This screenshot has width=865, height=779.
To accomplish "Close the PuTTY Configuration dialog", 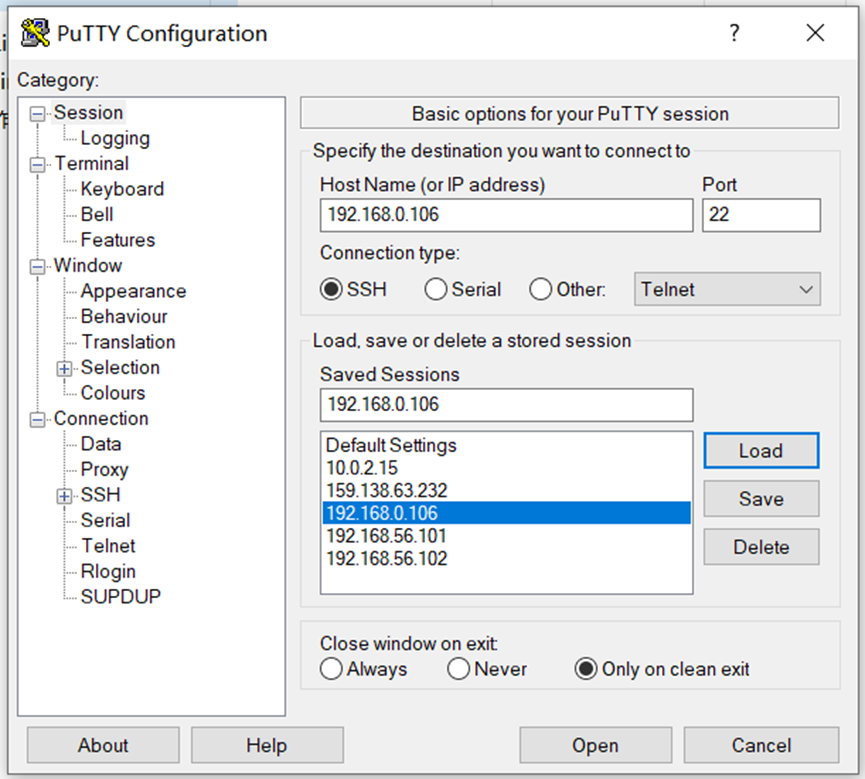I will coord(815,33).
